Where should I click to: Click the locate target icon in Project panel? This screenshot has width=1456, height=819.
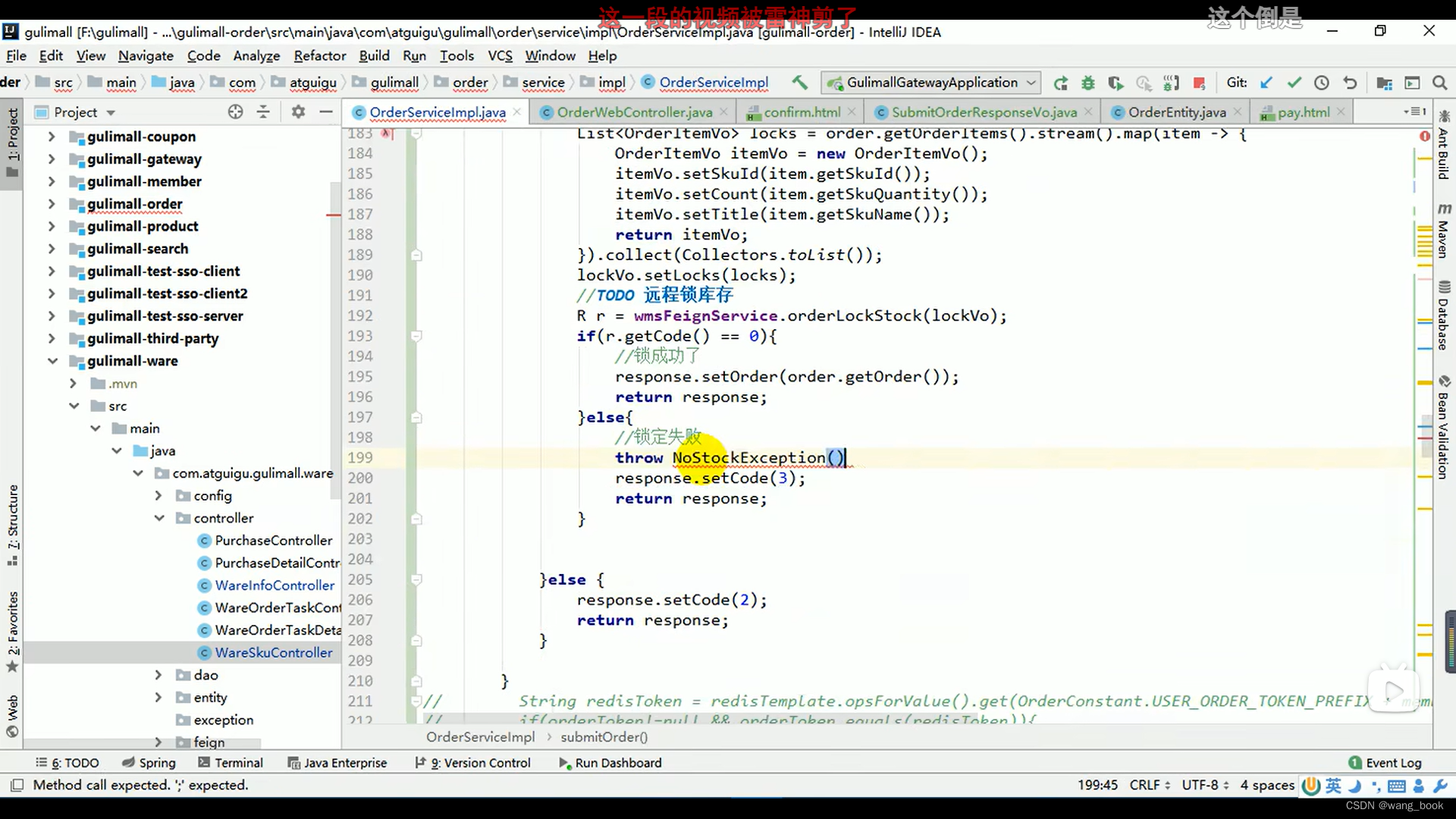[x=235, y=112]
